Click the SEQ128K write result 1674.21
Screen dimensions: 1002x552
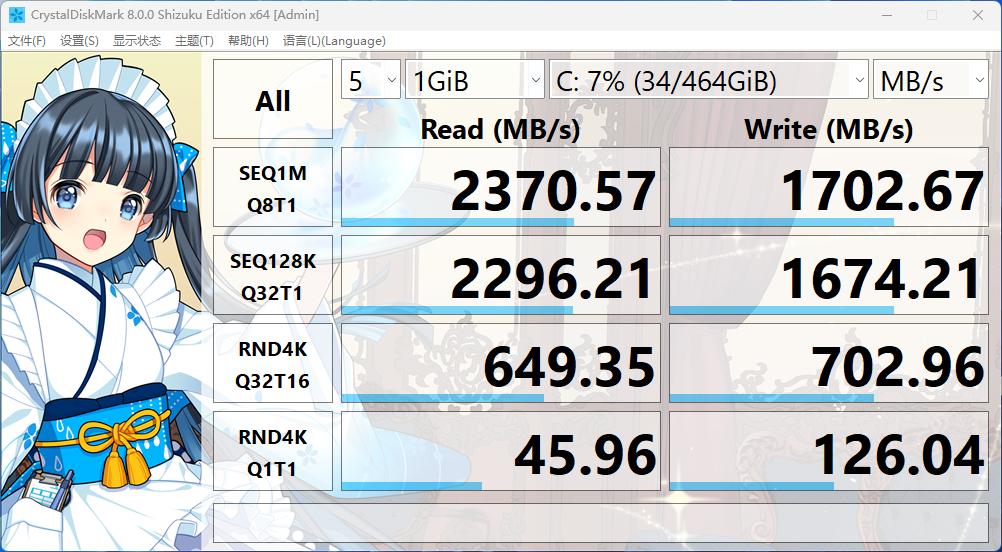coord(829,275)
